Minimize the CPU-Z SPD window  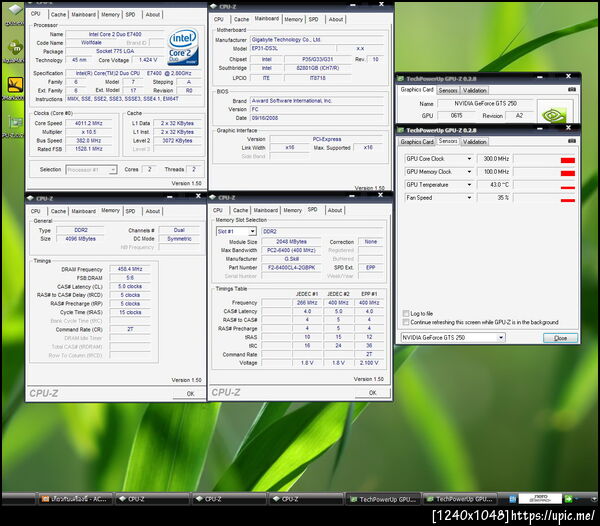pos(352,196)
